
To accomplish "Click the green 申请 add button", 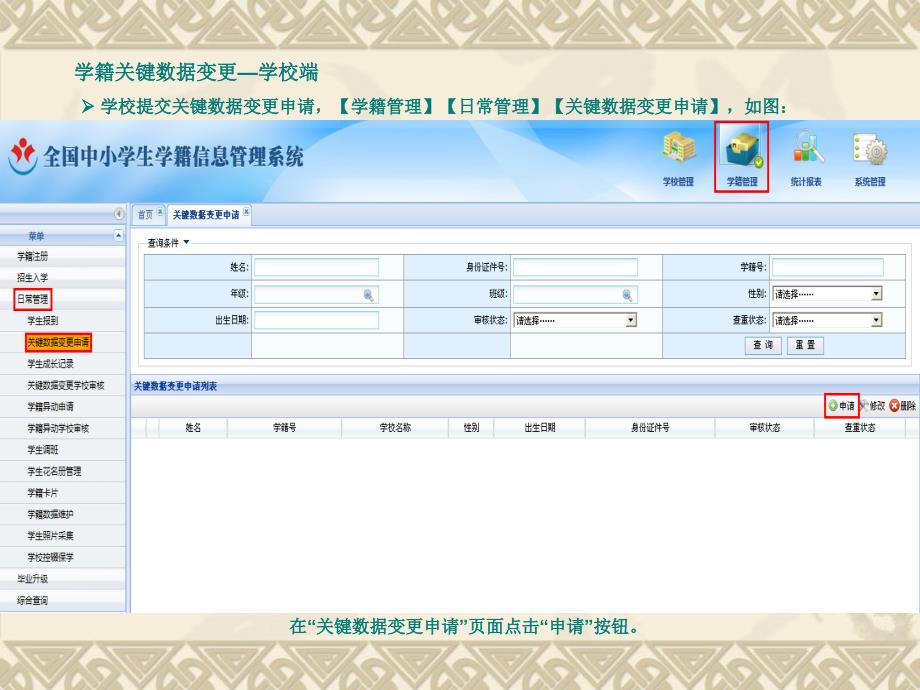I will (841, 406).
